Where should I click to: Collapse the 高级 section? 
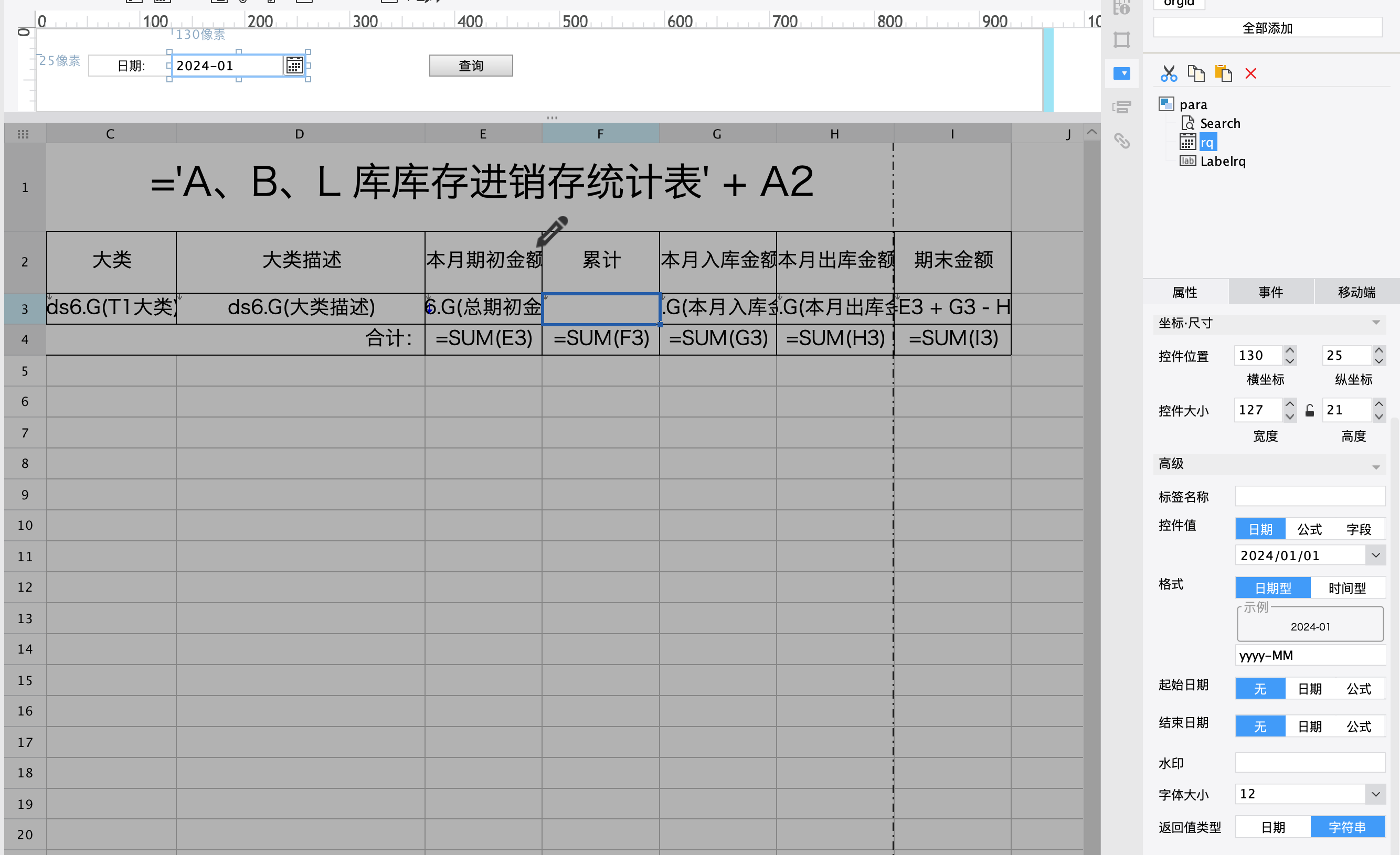1375,466
